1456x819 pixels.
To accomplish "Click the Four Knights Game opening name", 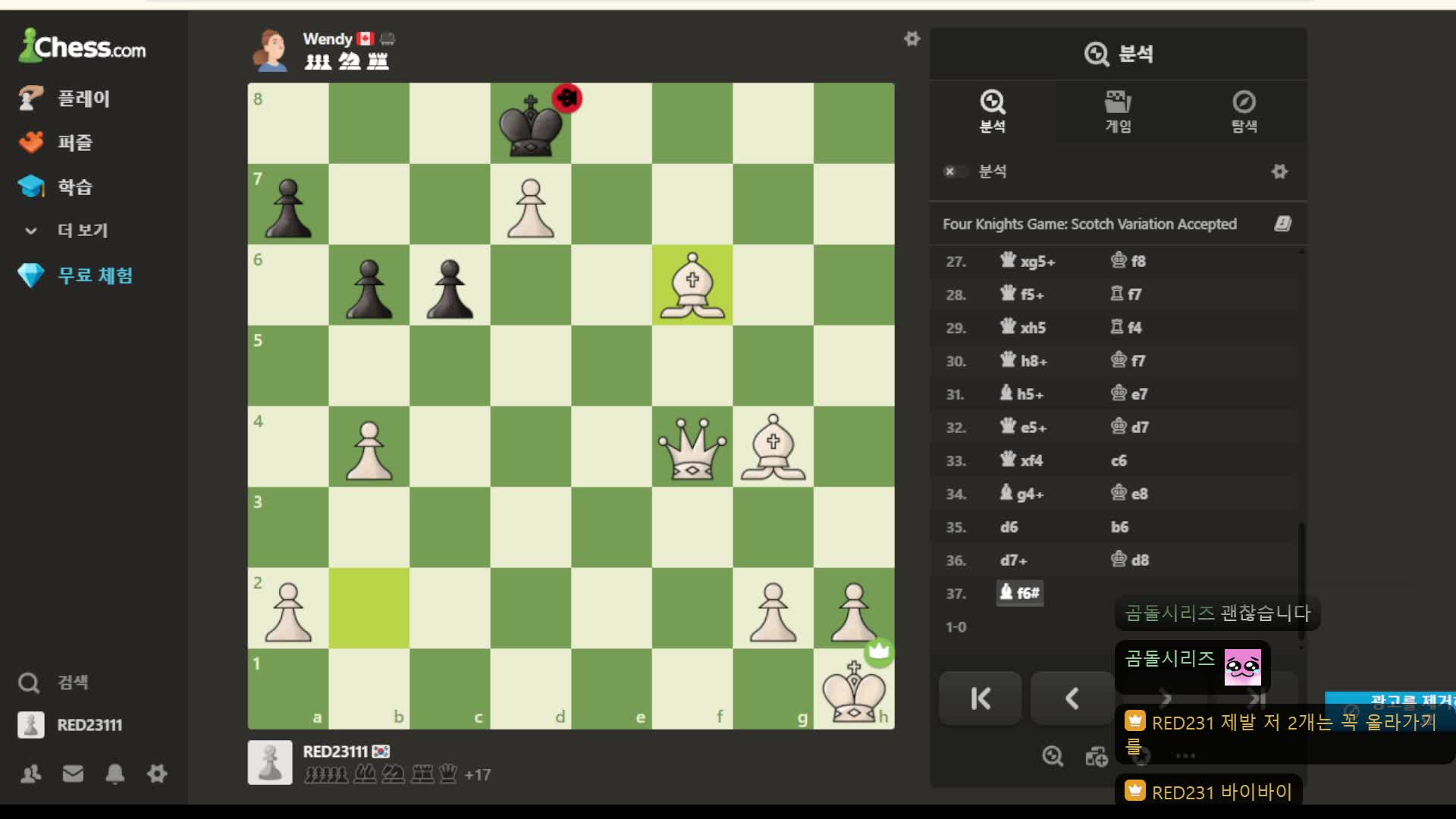I will 1089,224.
